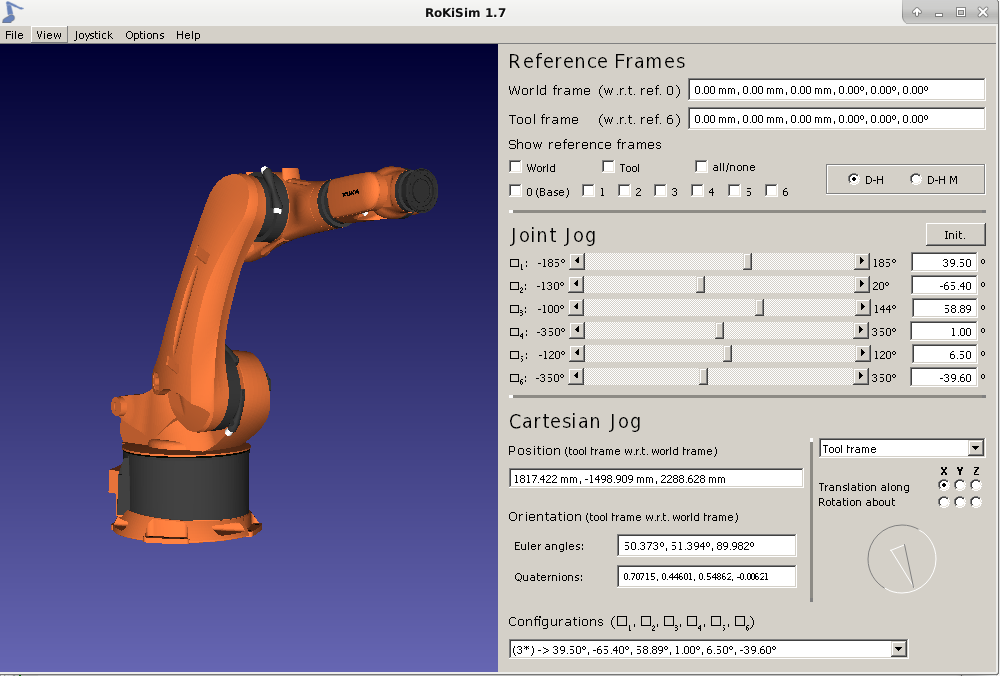The image size is (1000, 676).
Task: Click the joint 1 value field 39.50
Action: 945,262
